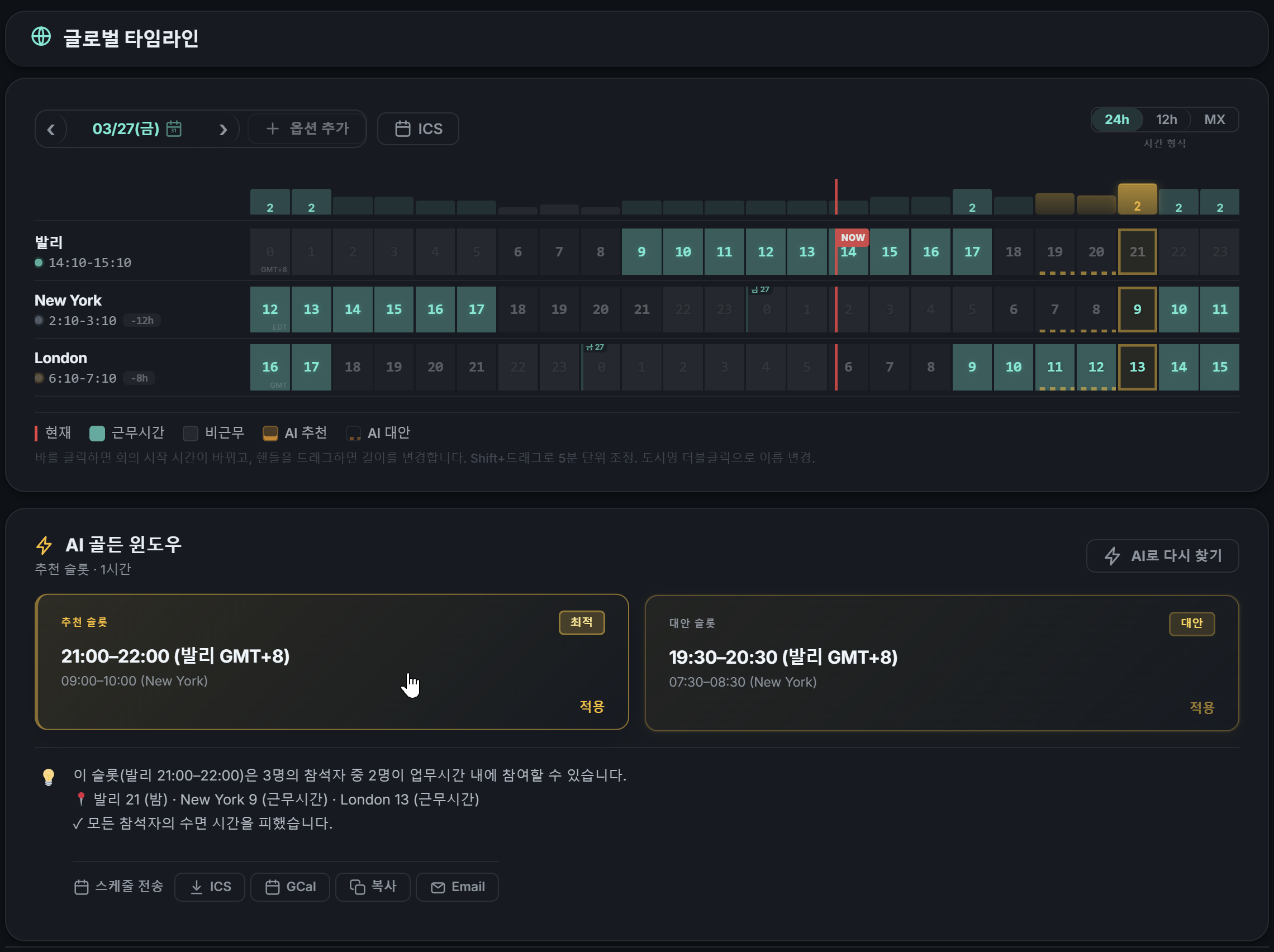Open the date picker calendar icon beside 03/27(금)
Image resolution: width=1274 pixels, height=952 pixels.
[x=174, y=128]
